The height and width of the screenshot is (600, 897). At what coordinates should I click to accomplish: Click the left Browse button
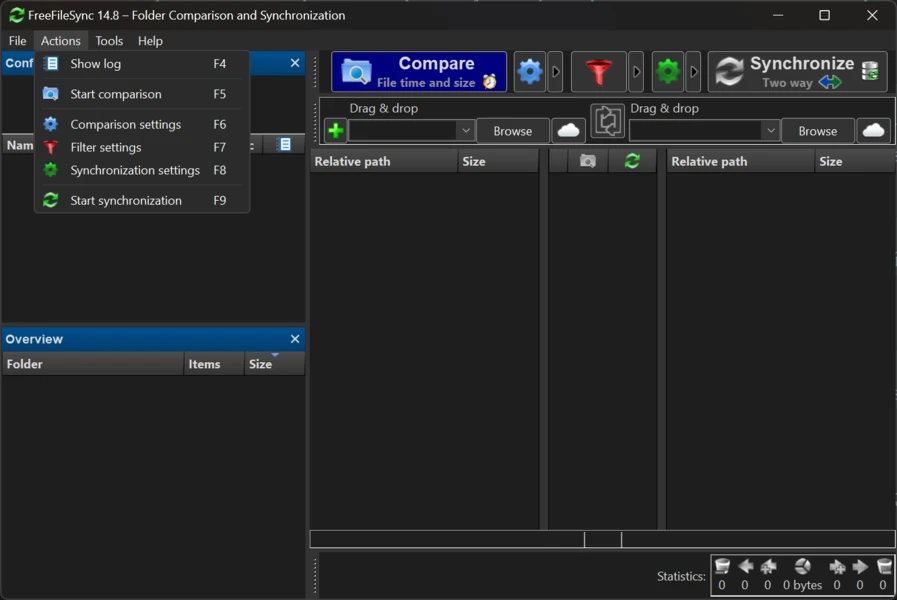pos(513,131)
